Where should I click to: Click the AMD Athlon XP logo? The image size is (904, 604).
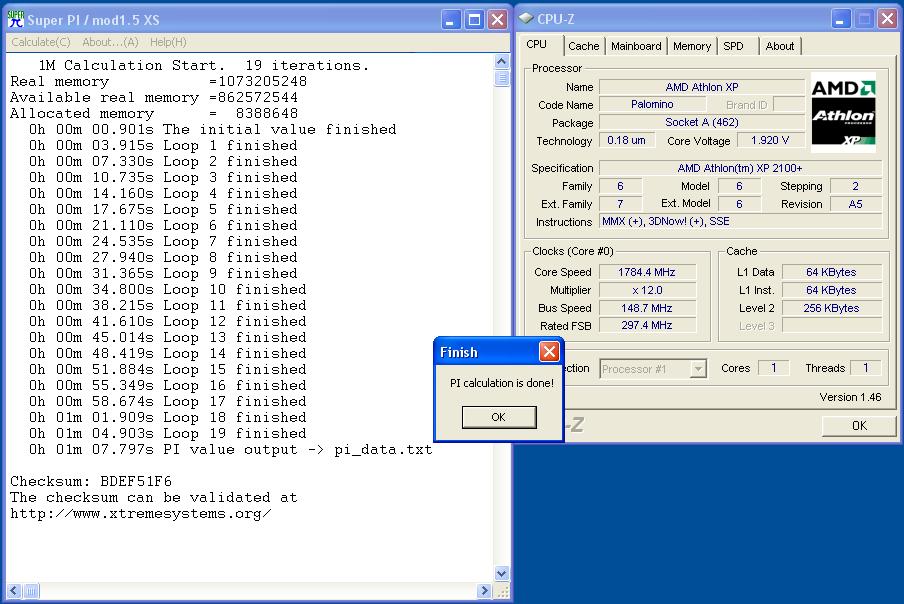click(843, 113)
